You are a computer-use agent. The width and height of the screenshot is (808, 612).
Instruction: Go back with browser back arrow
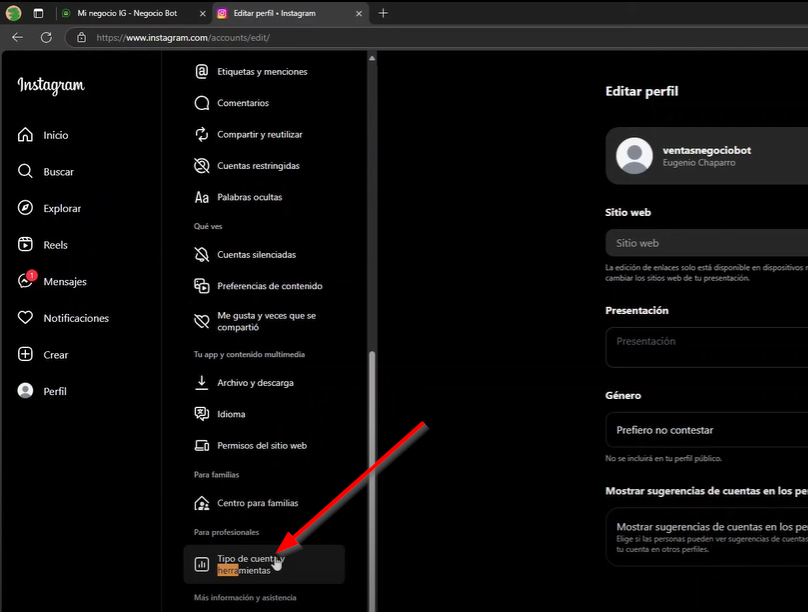point(18,37)
